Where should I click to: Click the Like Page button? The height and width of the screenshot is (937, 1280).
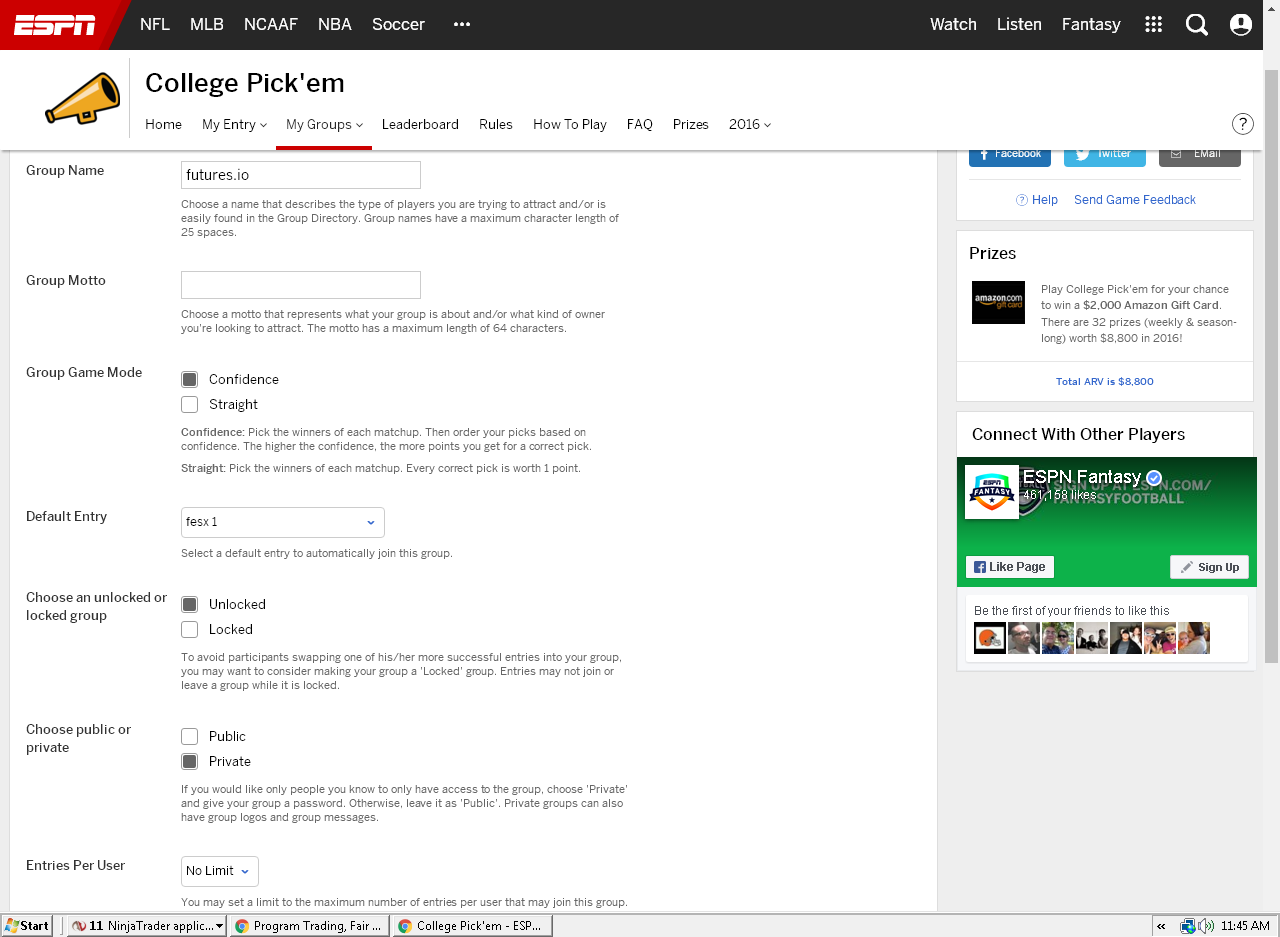[1010, 567]
